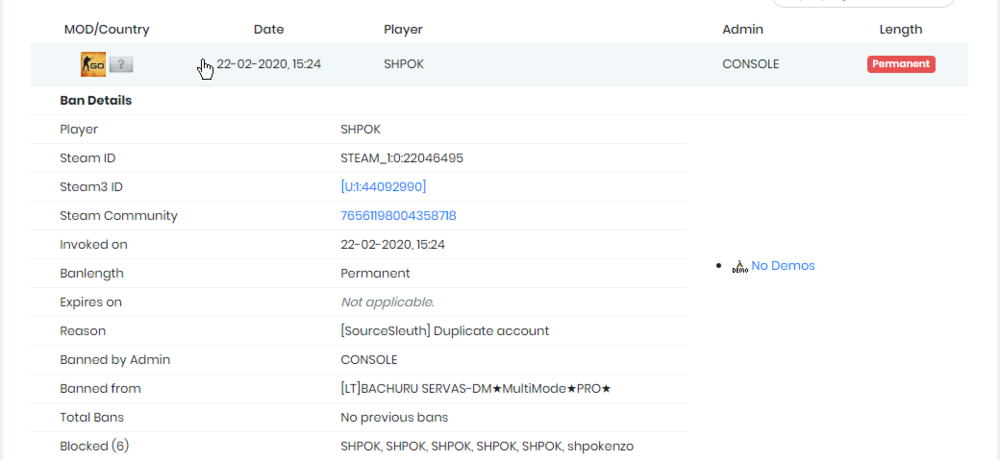This screenshot has width=1000, height=460.
Task: Click the red Permanent length badge
Action: [900, 64]
